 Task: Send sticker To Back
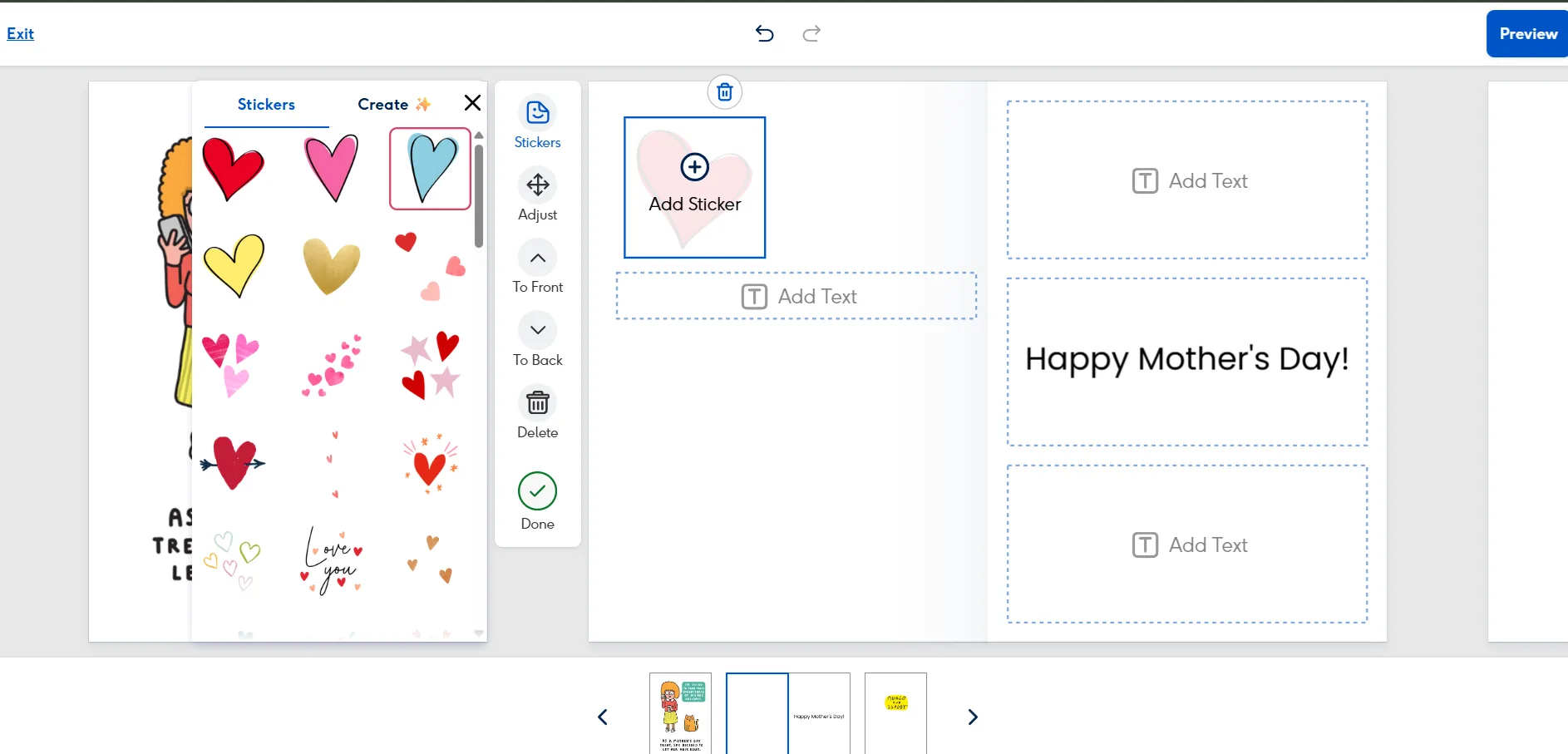(538, 339)
